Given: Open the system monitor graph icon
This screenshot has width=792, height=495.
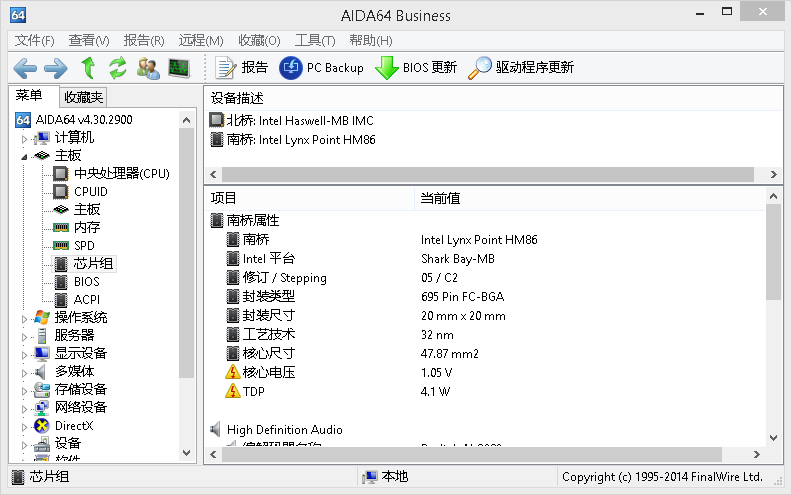Looking at the screenshot, I should [179, 68].
